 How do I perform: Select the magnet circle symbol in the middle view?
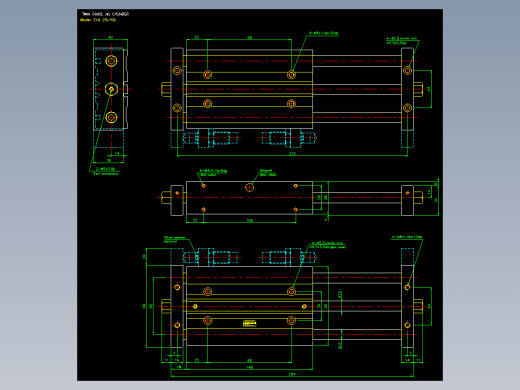pos(249,187)
